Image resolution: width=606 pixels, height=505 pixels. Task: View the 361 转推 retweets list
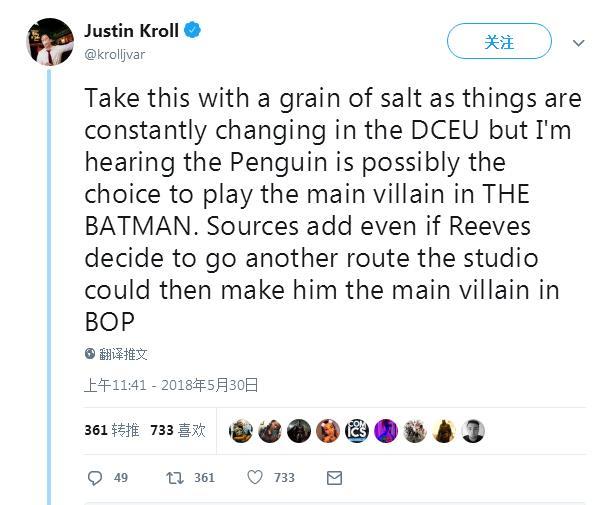112,431
